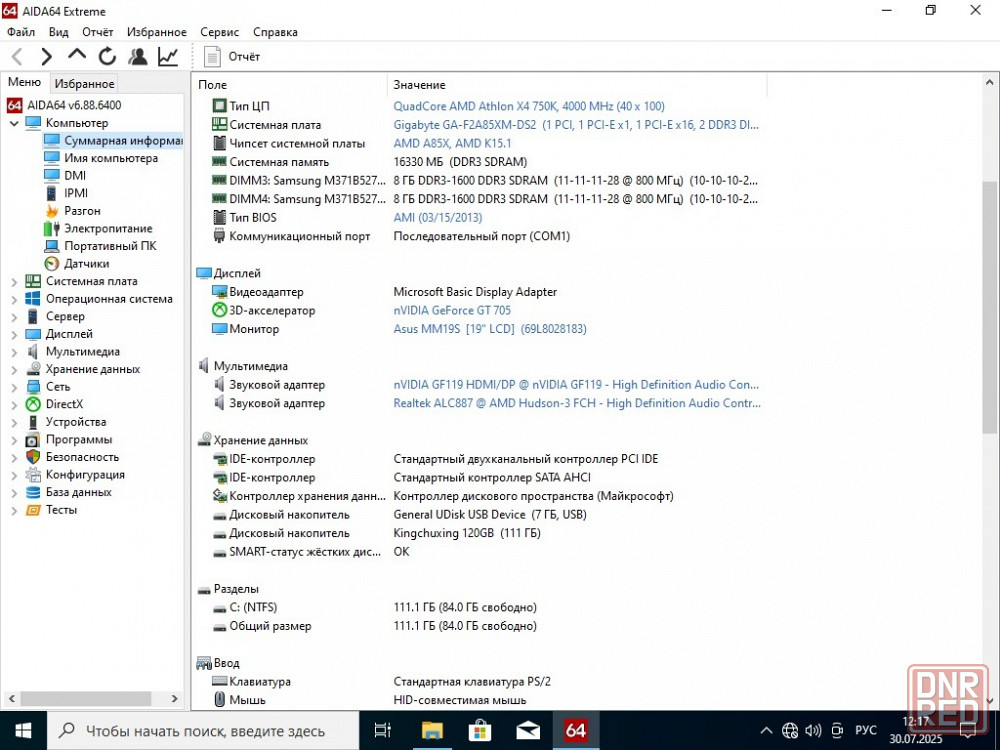Go up one level with the up arrow
Viewport: 1000px width, 750px height.
(77, 55)
